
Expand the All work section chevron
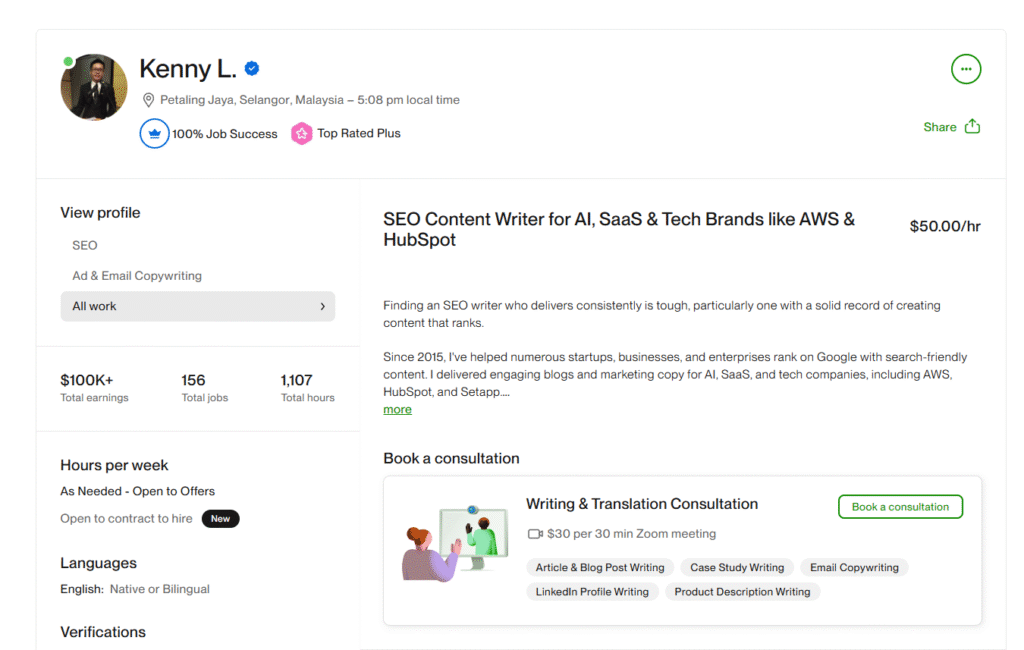coord(322,306)
